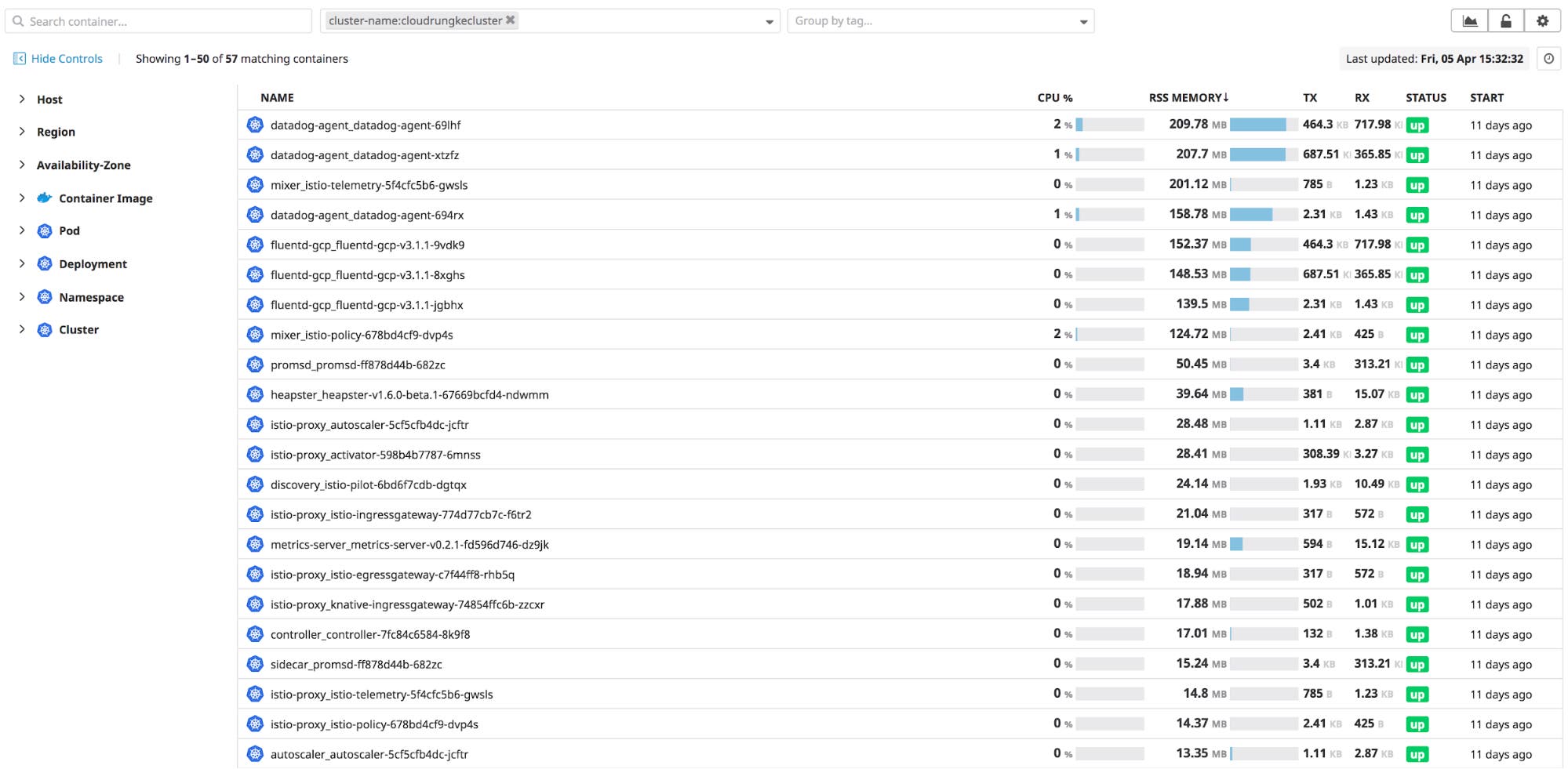The width and height of the screenshot is (1568, 769).
Task: Click the Namespace Kubernetes icon in the sidebar
Action: click(x=43, y=297)
